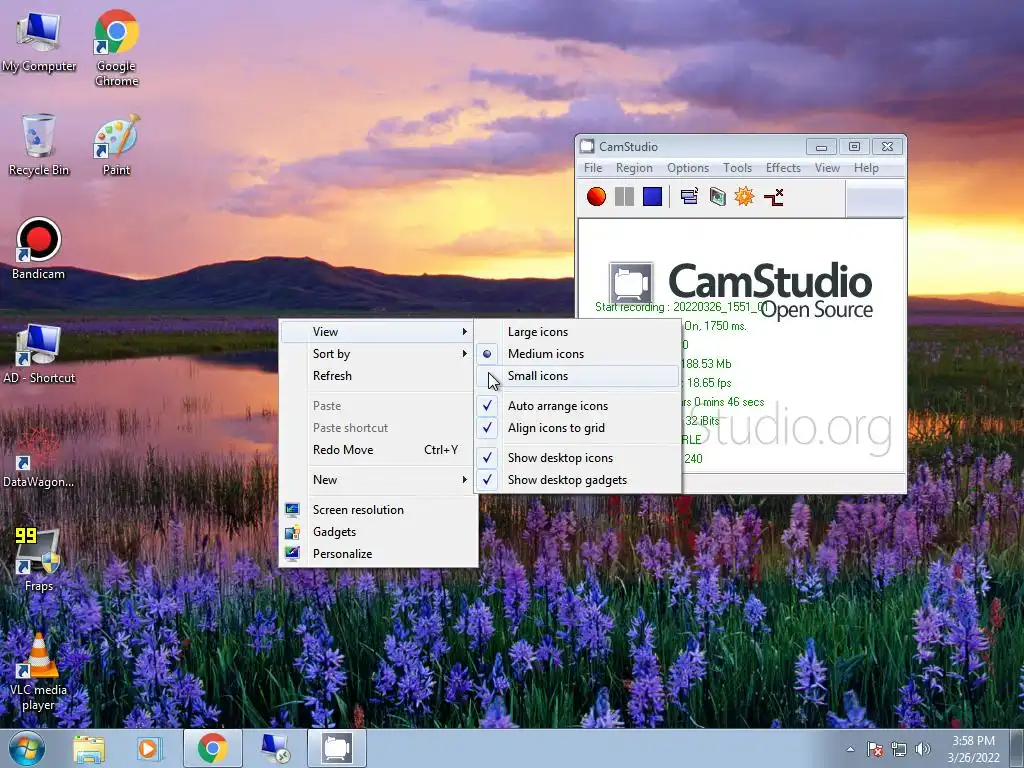Open Gadgets from context menu
The image size is (1024, 768).
pos(377,532)
